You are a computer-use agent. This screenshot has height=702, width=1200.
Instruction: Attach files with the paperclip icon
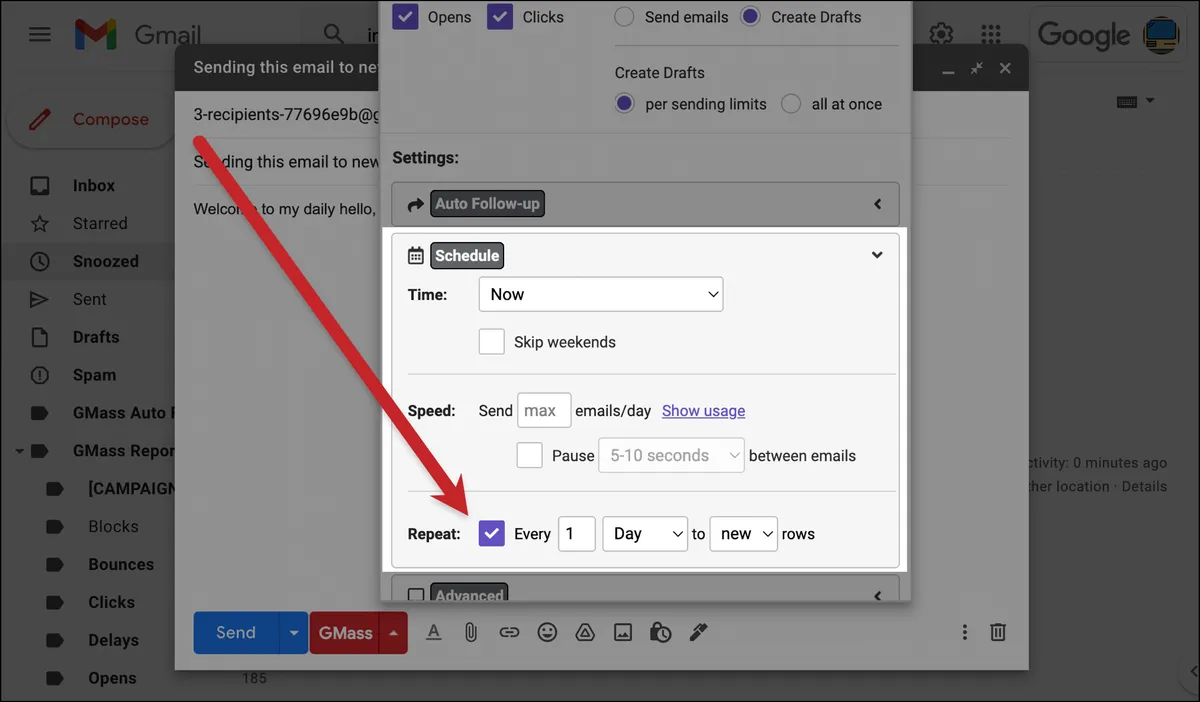[x=470, y=632]
